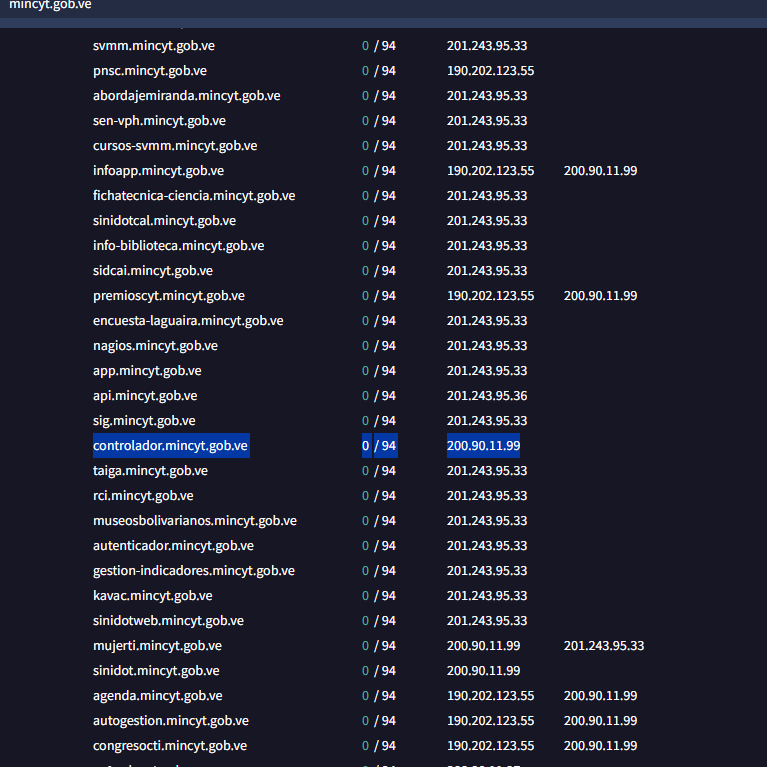Click IP 201.243.95.33 in mujerti row
The width and height of the screenshot is (767, 767).
click(604, 644)
